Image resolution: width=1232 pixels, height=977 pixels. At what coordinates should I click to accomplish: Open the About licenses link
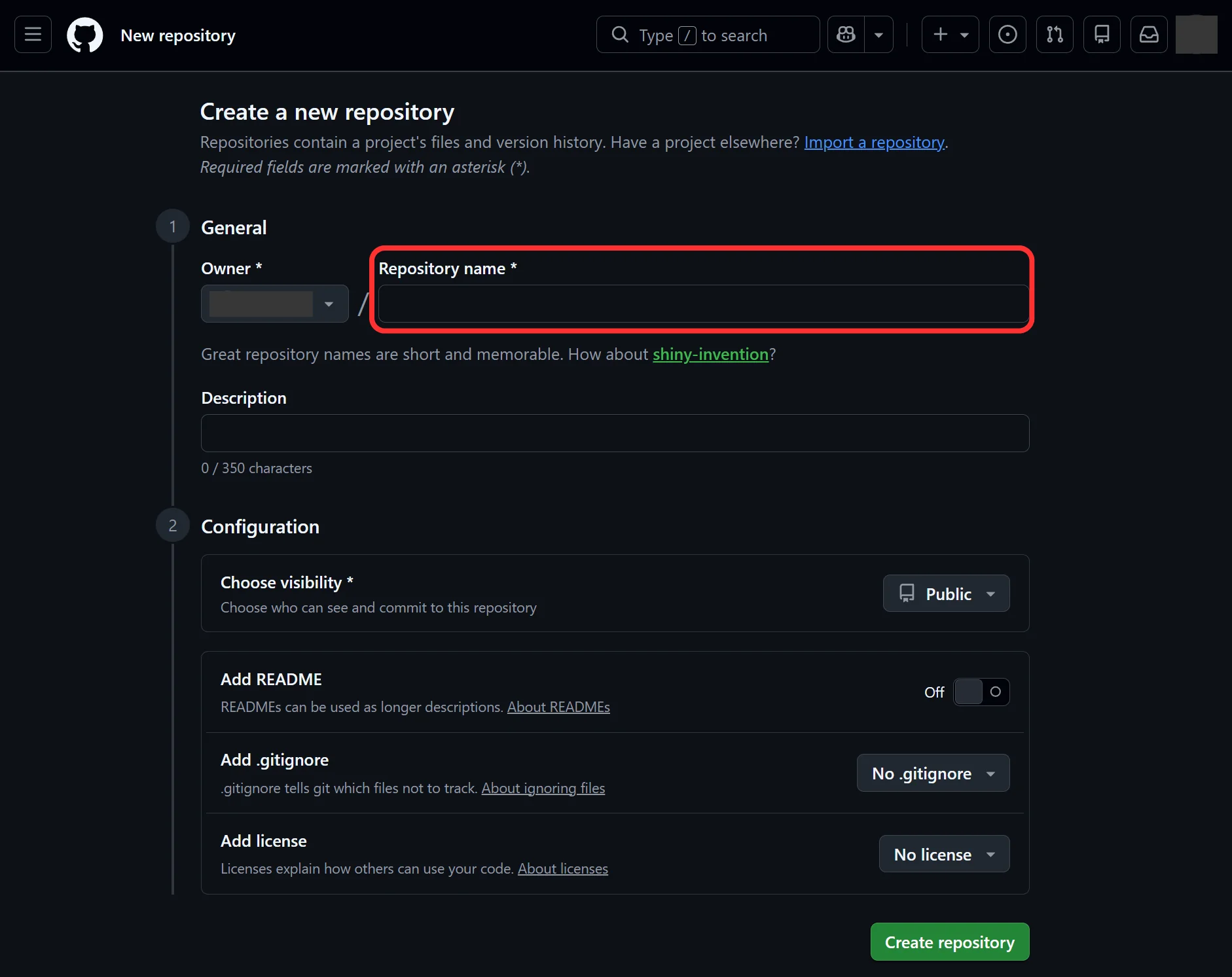coord(563,868)
